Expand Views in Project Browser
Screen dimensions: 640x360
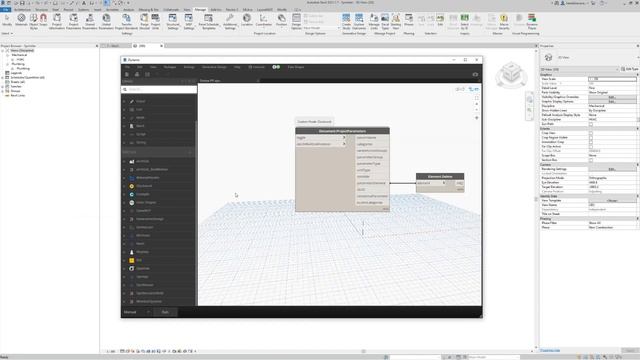pyautogui.click(x=2, y=51)
